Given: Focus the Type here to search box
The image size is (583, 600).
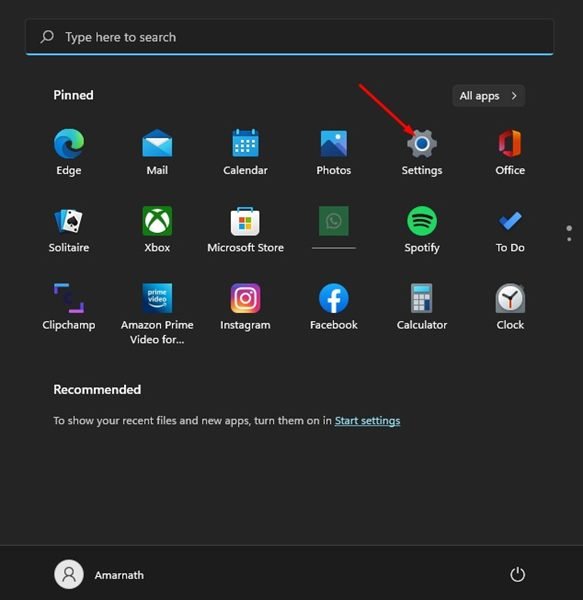Looking at the screenshot, I should (x=289, y=37).
